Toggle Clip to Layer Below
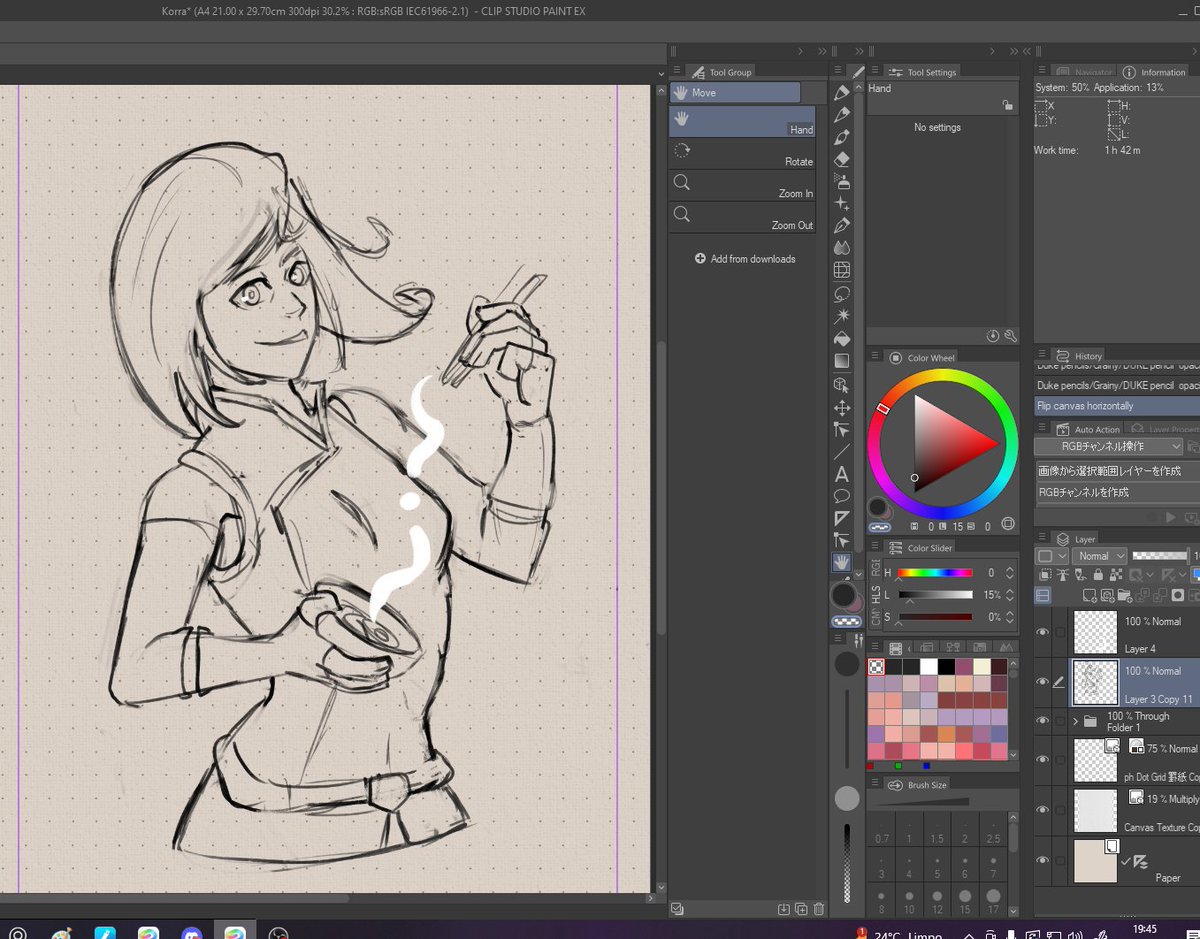Viewport: 1200px width, 939px height. tap(1046, 575)
